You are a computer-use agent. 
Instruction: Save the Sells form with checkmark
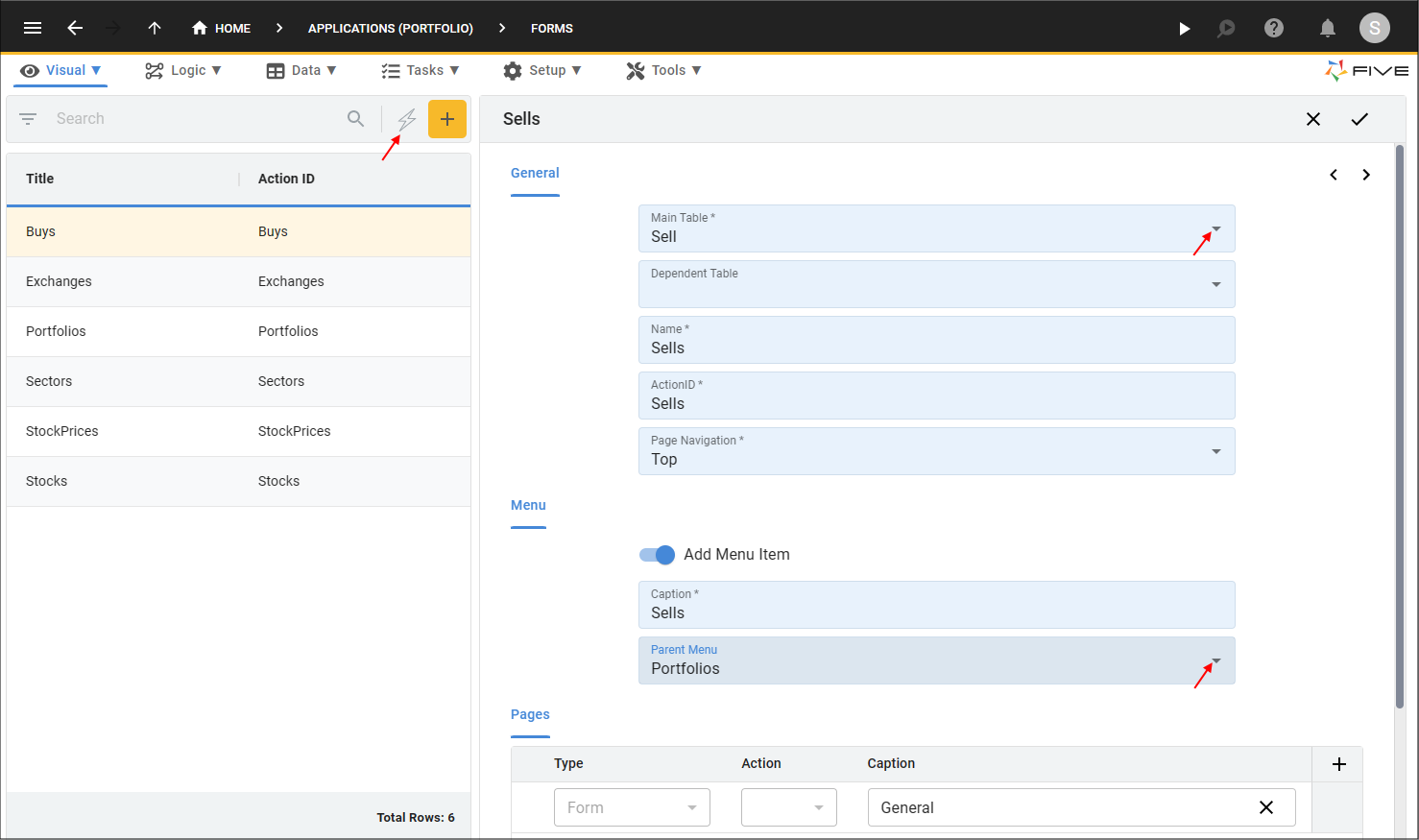1359,119
